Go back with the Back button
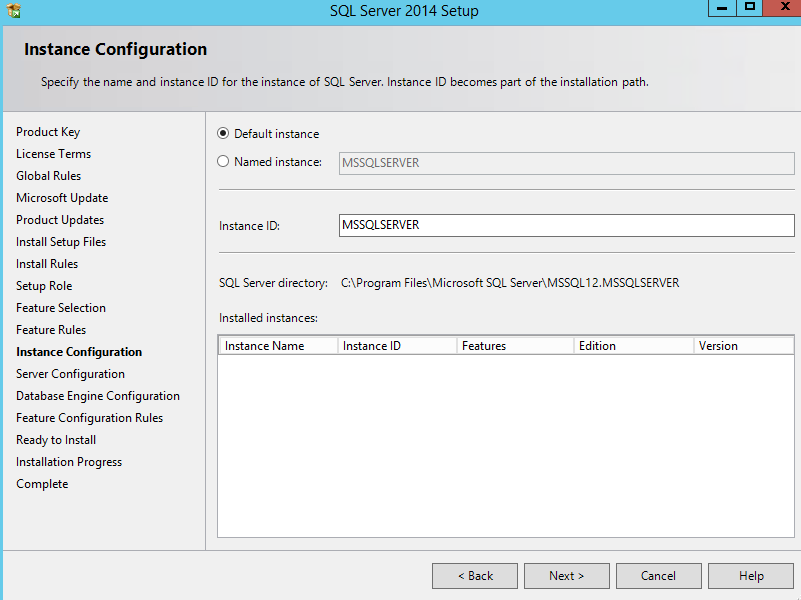801x600 pixels. (474, 576)
